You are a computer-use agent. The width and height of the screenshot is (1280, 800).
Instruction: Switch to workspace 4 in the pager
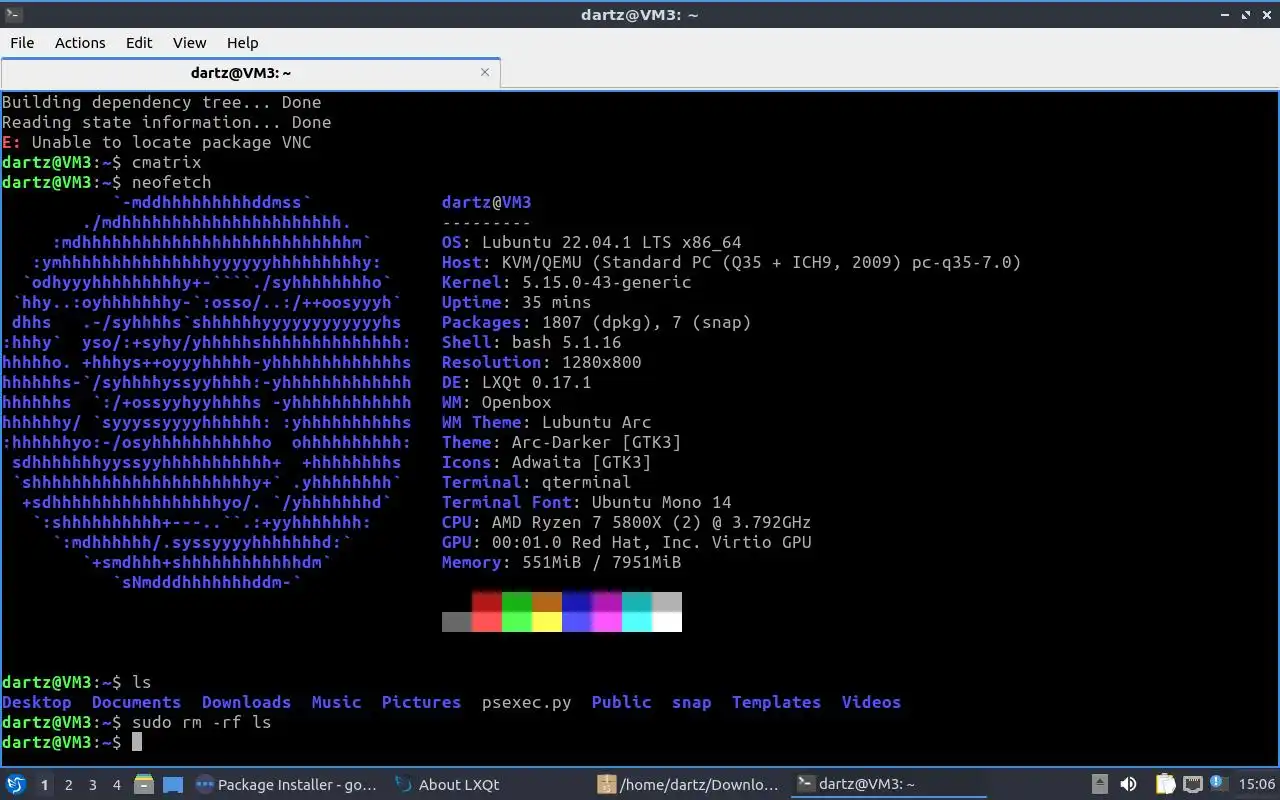(x=116, y=785)
